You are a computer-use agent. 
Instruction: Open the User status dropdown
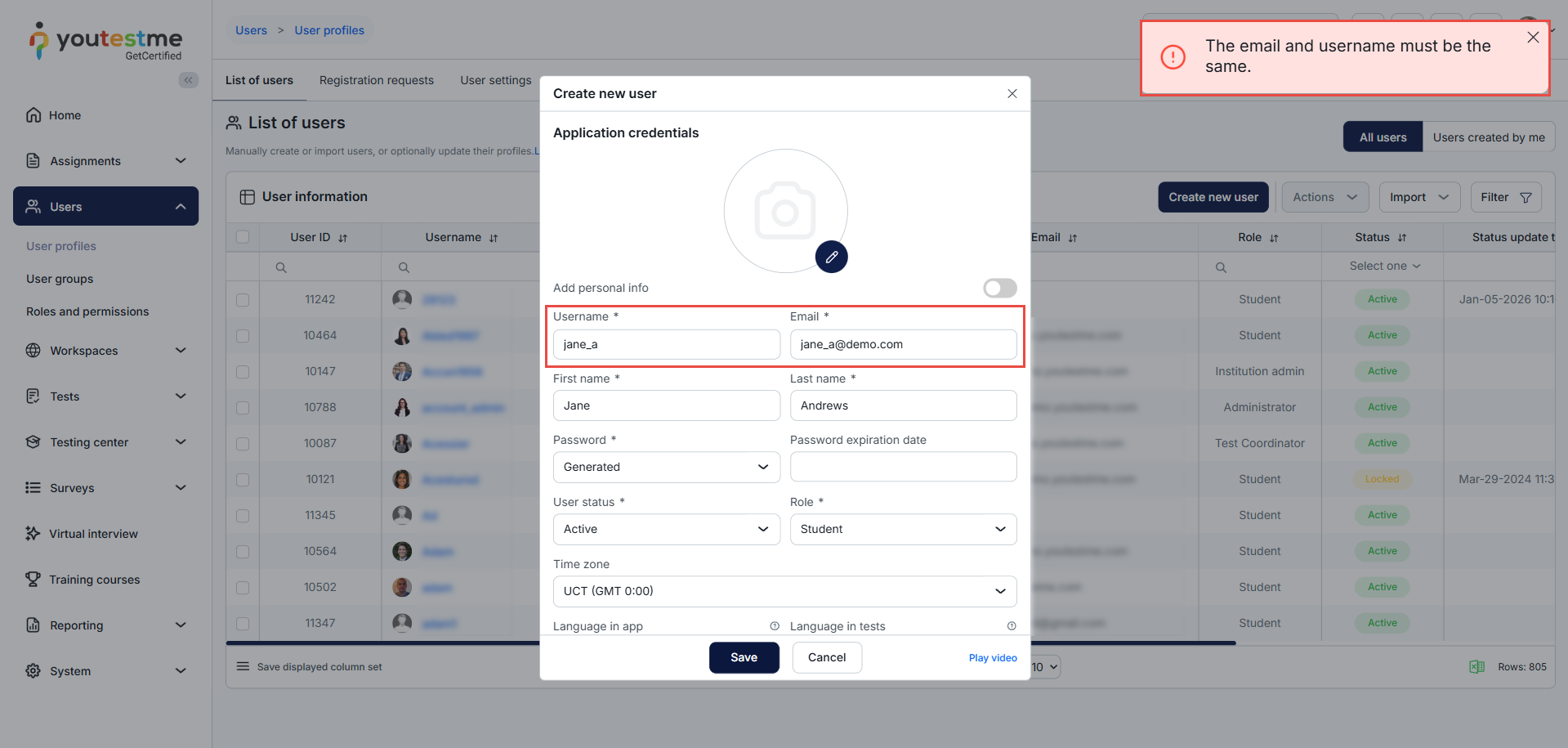pyautogui.click(x=667, y=530)
